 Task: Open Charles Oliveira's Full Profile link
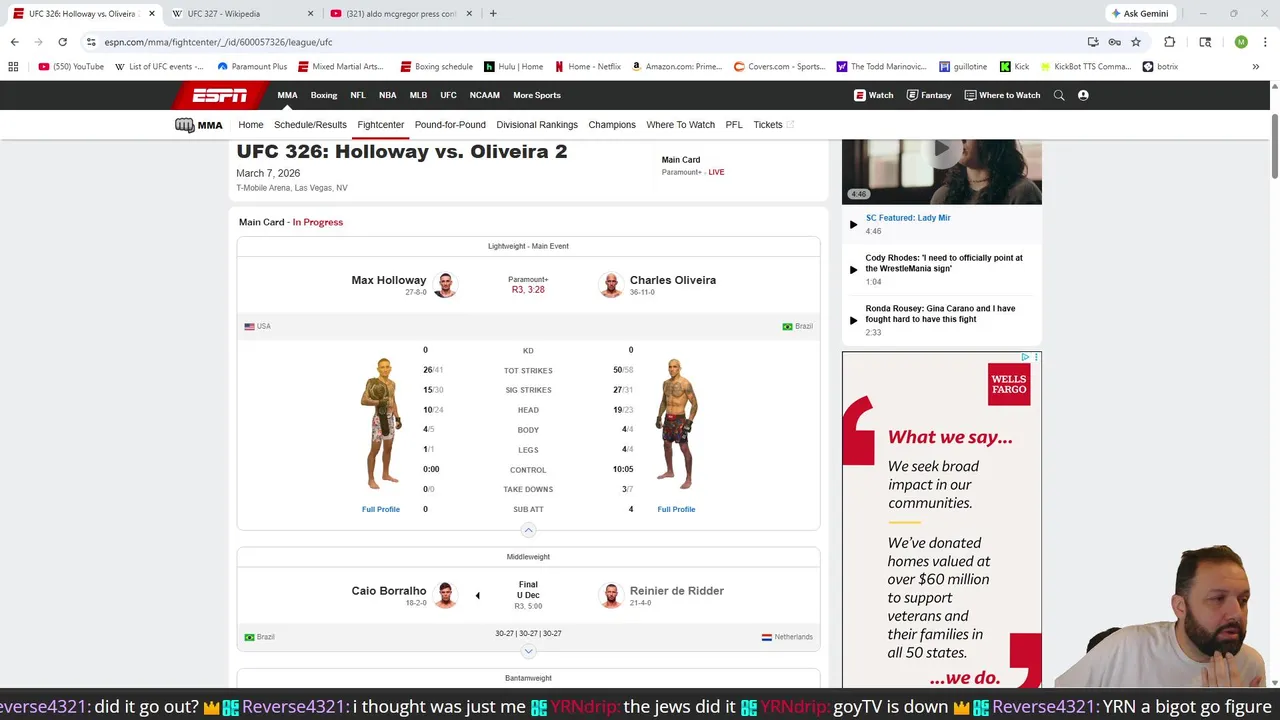[x=676, y=509]
